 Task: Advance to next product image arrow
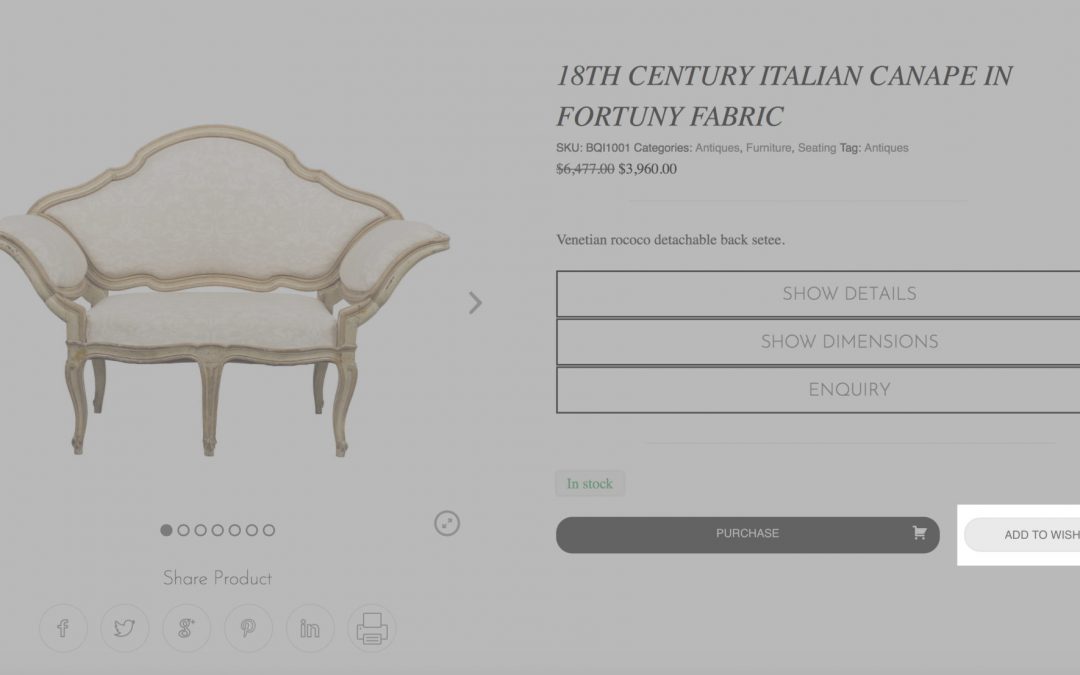click(475, 302)
